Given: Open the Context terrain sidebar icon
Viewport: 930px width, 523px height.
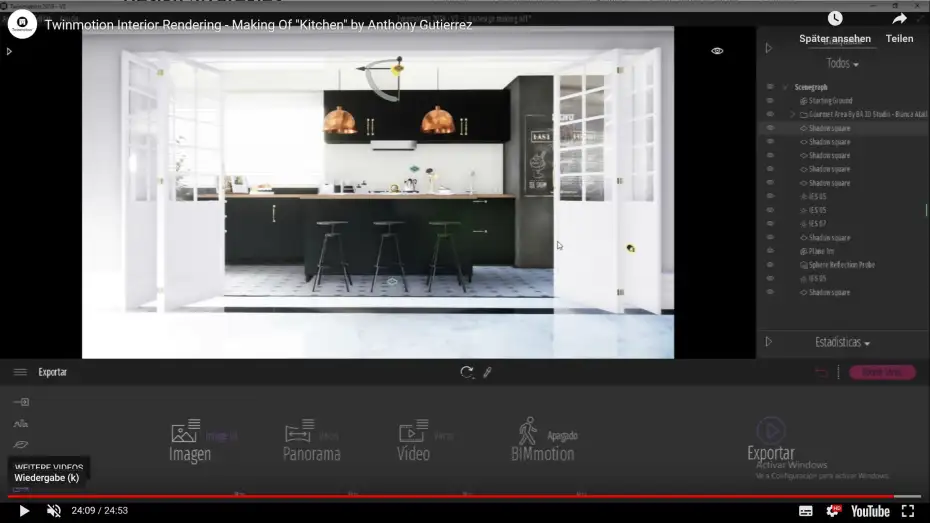Looking at the screenshot, I should click(21, 423).
